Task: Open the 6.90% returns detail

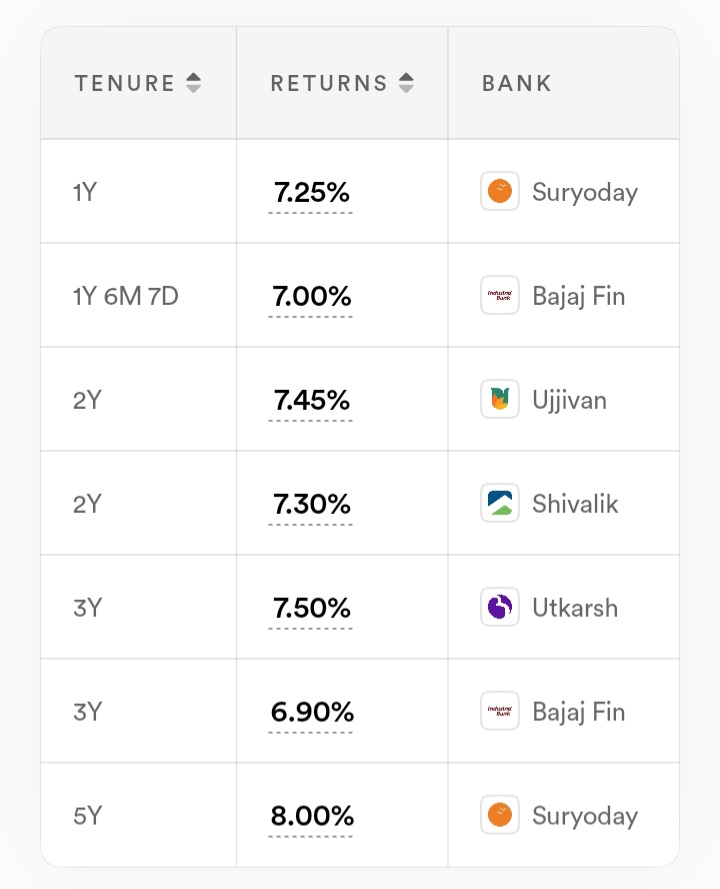Action: coord(312,712)
